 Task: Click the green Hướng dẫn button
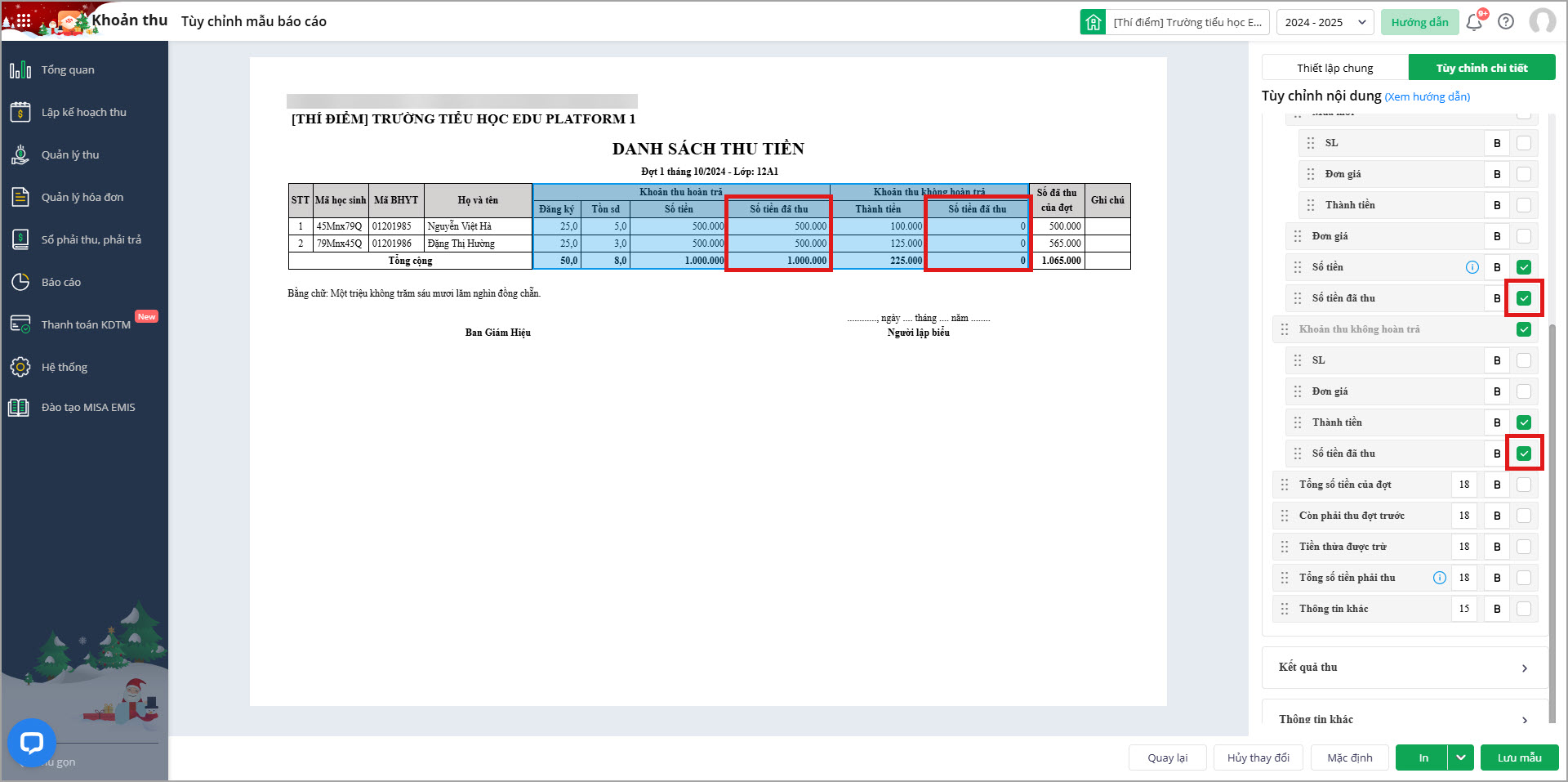coord(1419,22)
